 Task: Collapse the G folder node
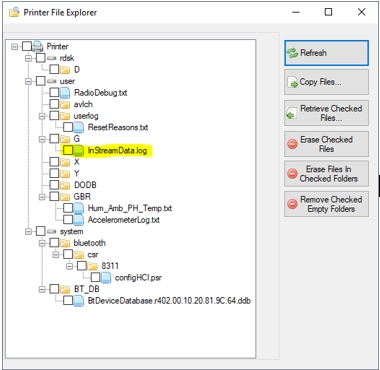(x=42, y=139)
